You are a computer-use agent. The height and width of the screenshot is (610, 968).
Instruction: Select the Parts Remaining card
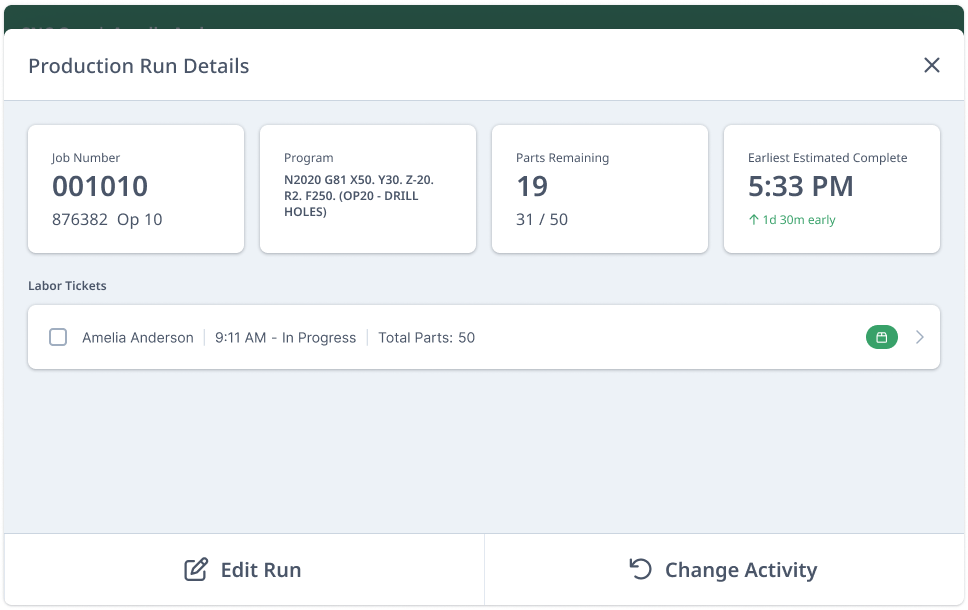coord(600,189)
